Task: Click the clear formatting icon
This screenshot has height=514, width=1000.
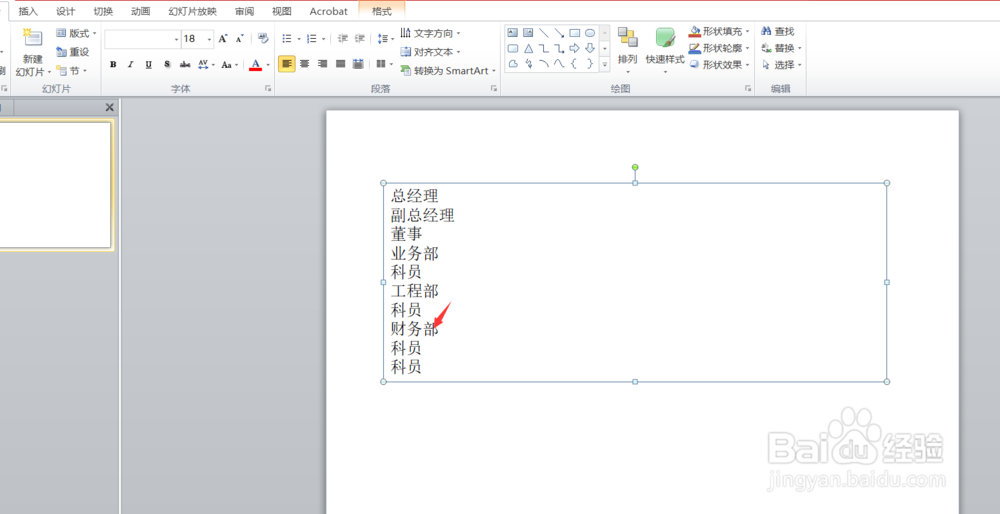Action: tap(263, 39)
